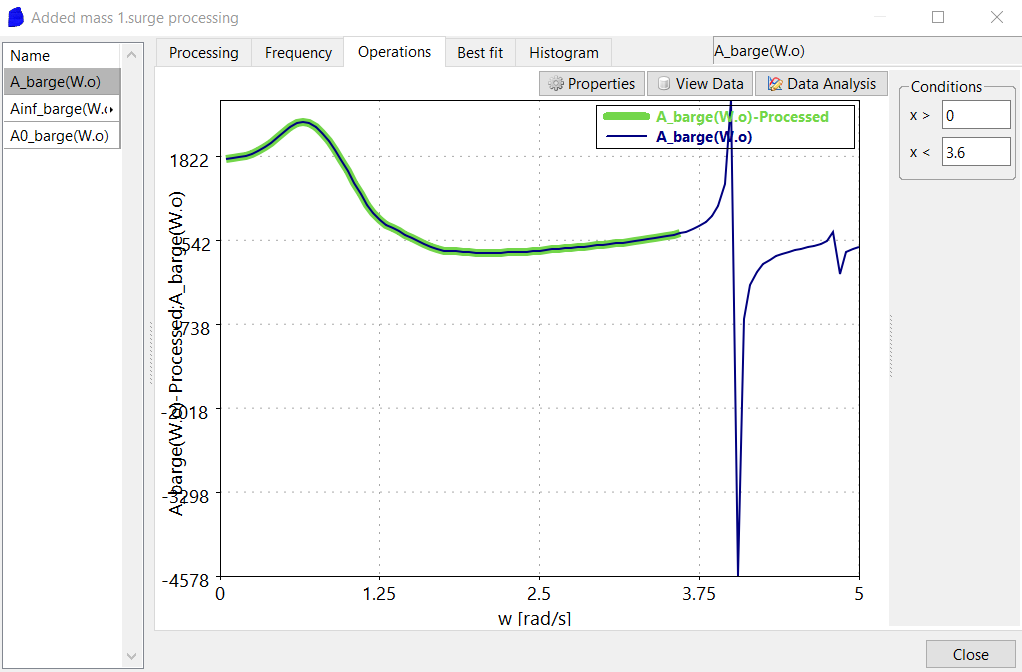Select A_barge(W.o) in the Name list
The image size is (1022, 672).
pyautogui.click(x=61, y=82)
